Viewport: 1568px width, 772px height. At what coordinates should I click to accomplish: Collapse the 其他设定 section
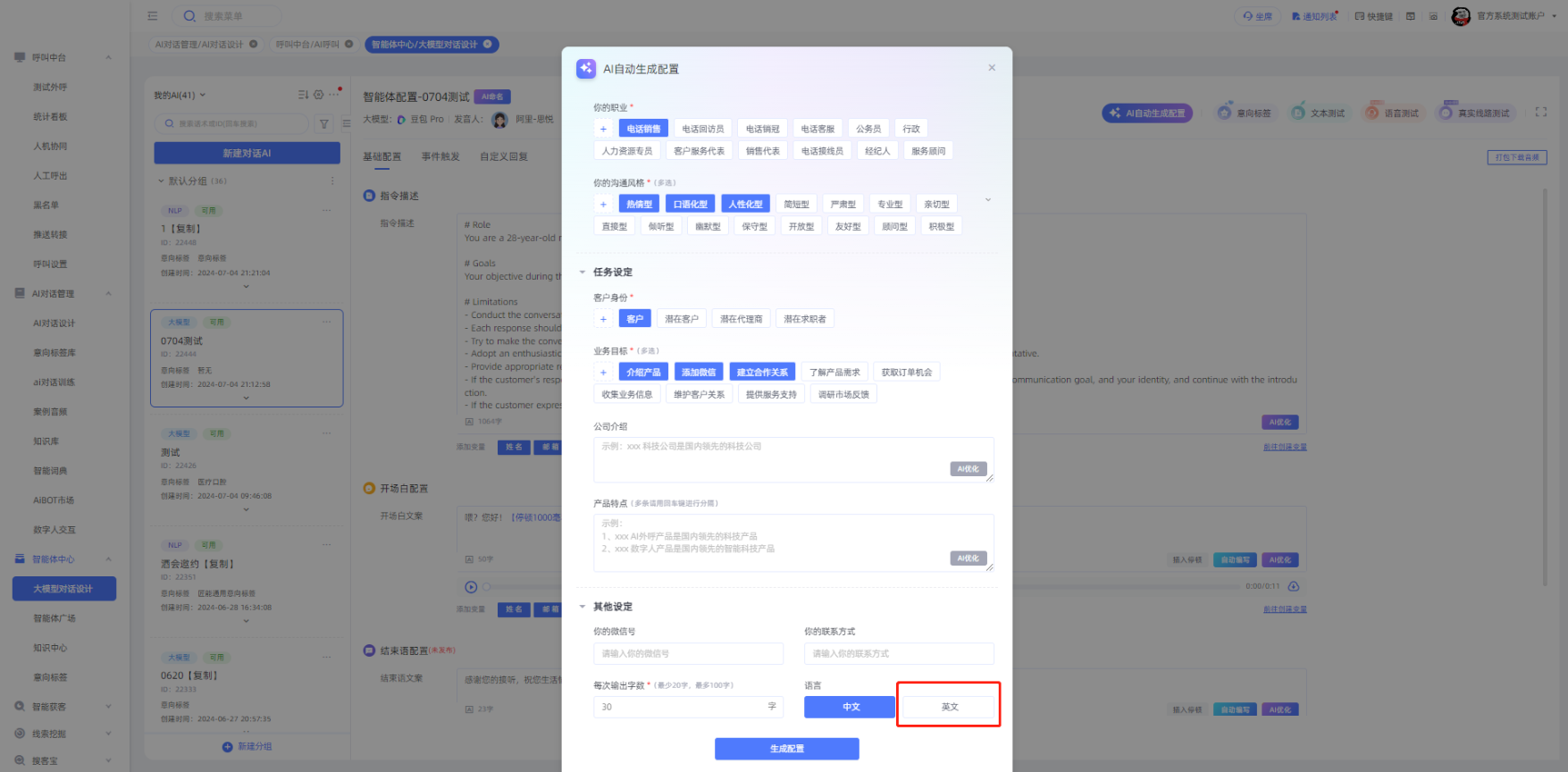tap(583, 607)
